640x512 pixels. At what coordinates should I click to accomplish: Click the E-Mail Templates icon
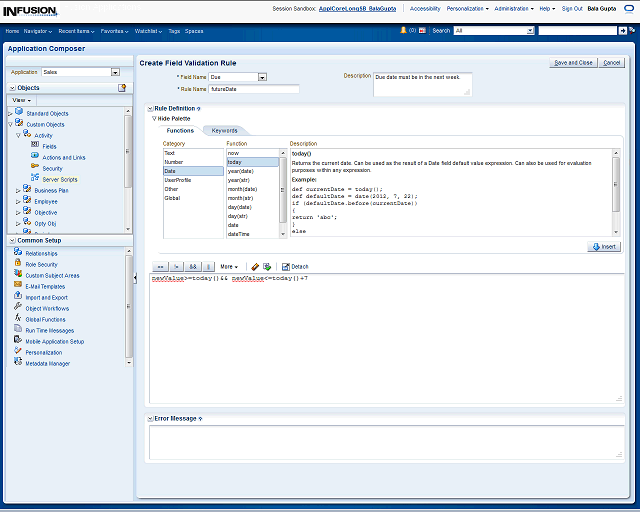point(18,286)
